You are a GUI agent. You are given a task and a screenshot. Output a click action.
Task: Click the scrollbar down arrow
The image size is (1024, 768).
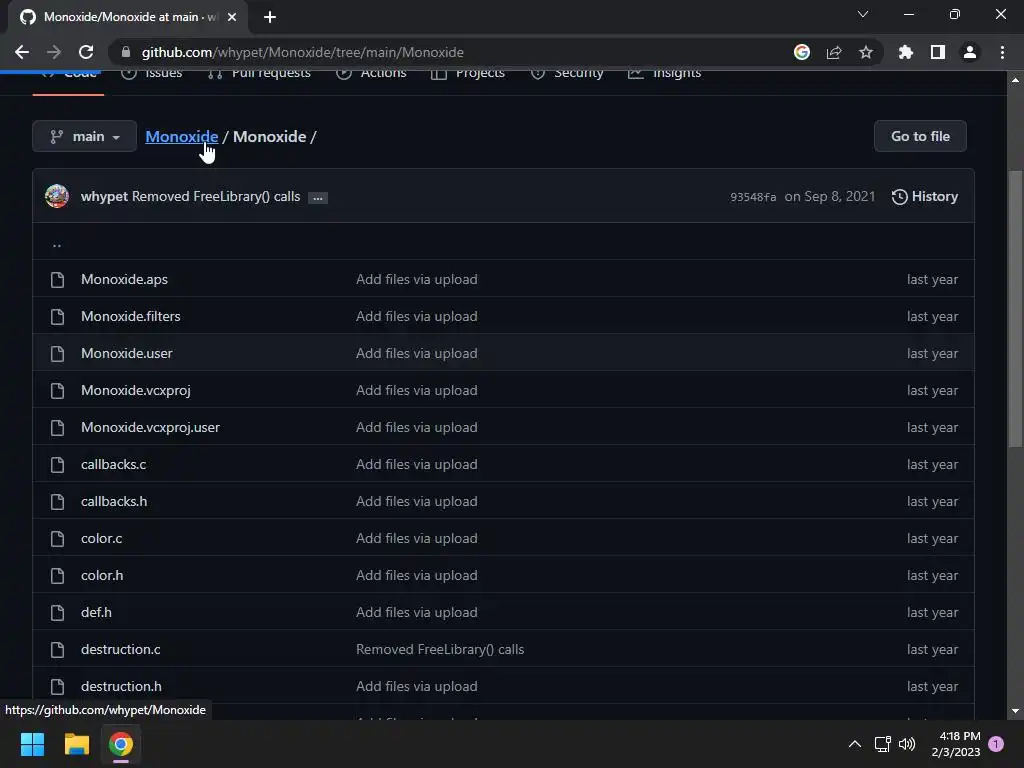pos(1015,711)
